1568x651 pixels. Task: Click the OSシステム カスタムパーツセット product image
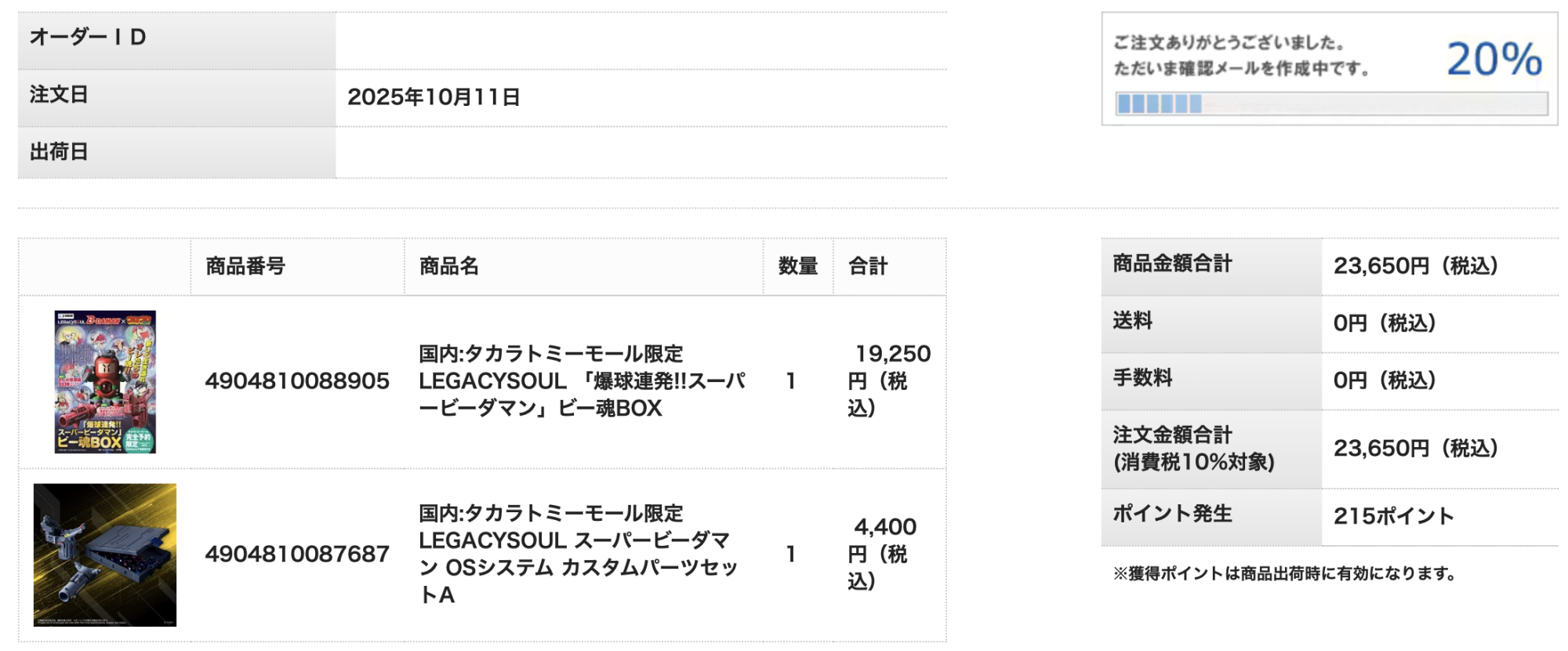(x=105, y=555)
